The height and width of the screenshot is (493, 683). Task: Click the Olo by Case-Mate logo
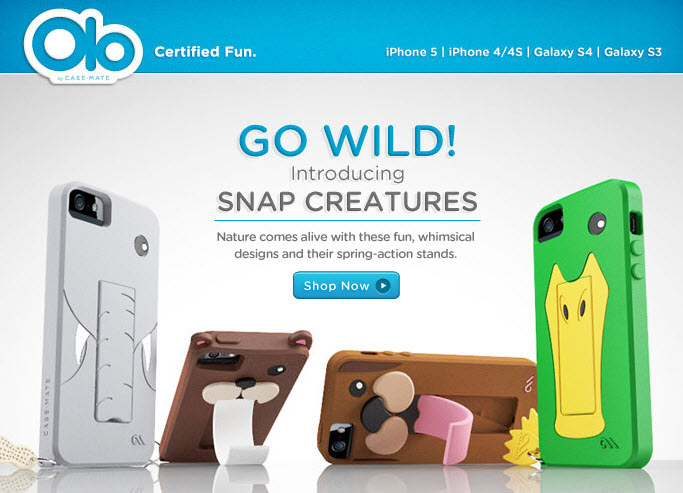(83, 47)
